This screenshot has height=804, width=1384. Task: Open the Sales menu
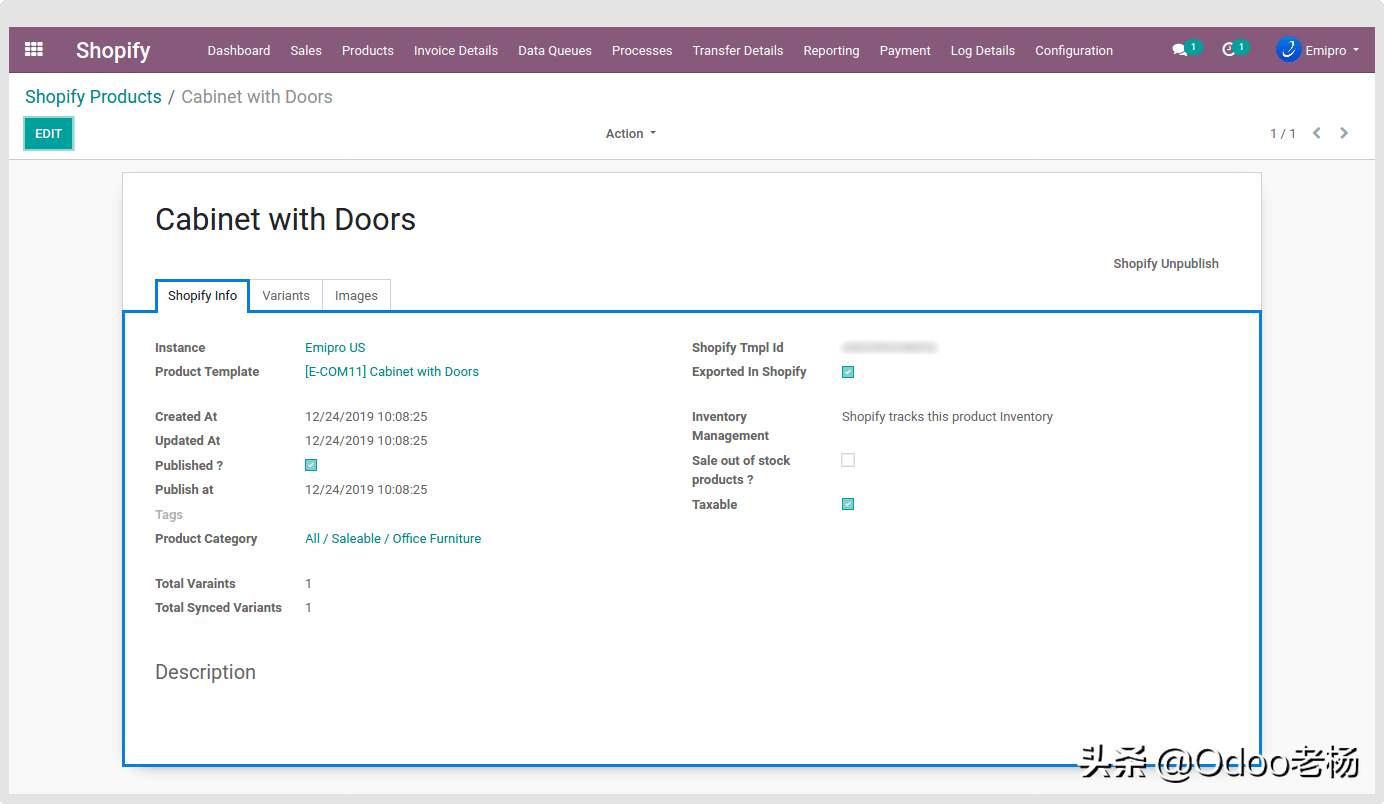pos(306,50)
